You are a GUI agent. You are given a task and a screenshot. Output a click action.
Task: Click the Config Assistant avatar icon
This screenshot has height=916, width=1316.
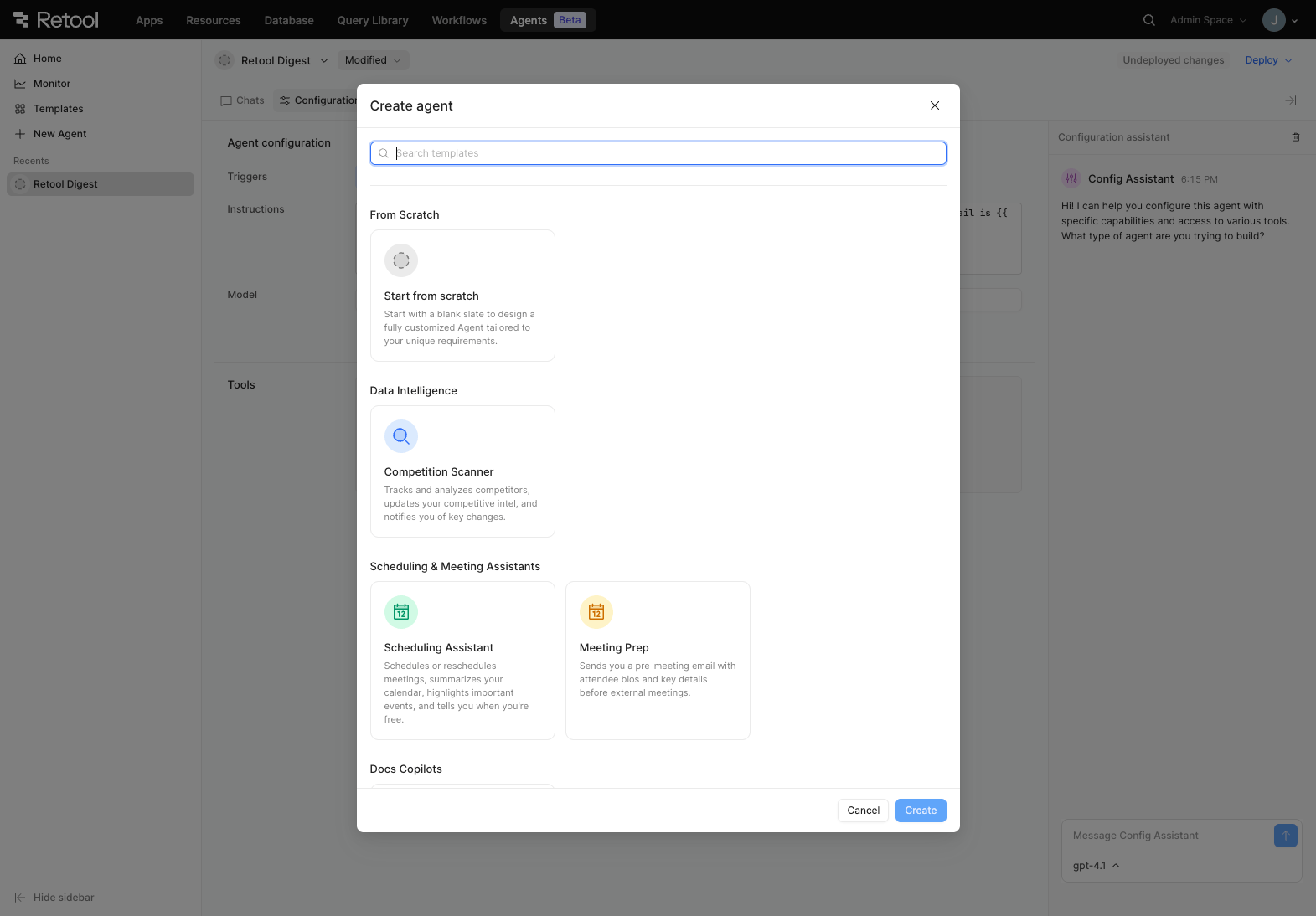1071,178
